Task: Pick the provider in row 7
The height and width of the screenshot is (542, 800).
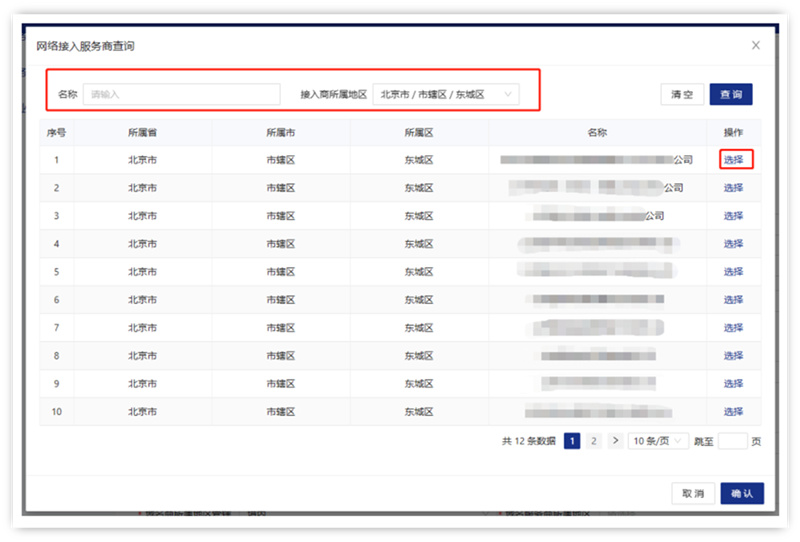Action: click(x=734, y=328)
